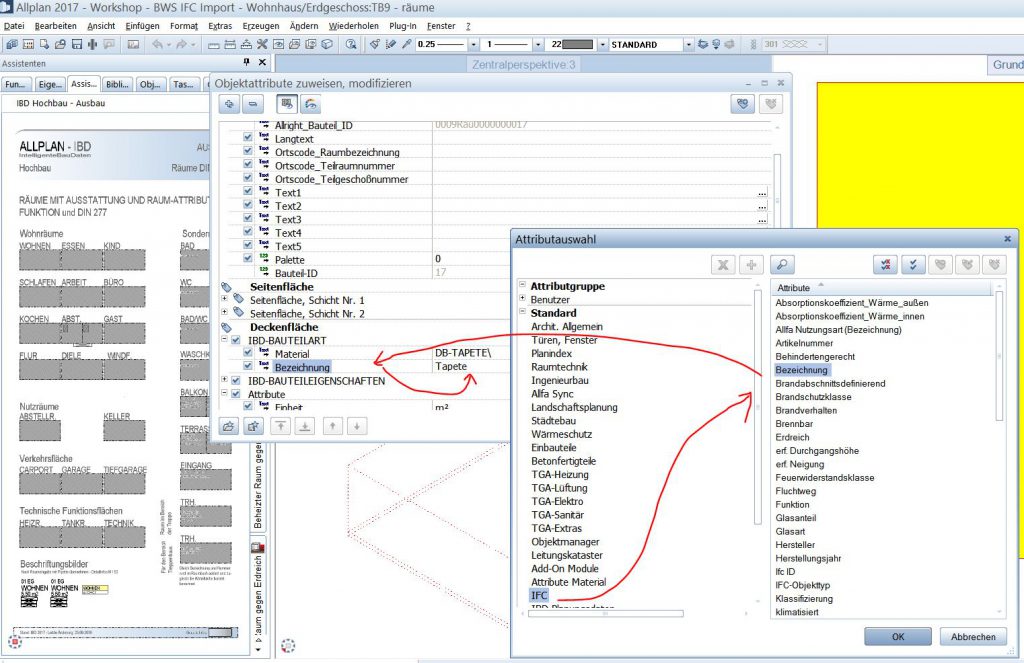Click the OK button in Attributauswahl
Viewport: 1024px width, 663px height.
pyautogui.click(x=897, y=636)
